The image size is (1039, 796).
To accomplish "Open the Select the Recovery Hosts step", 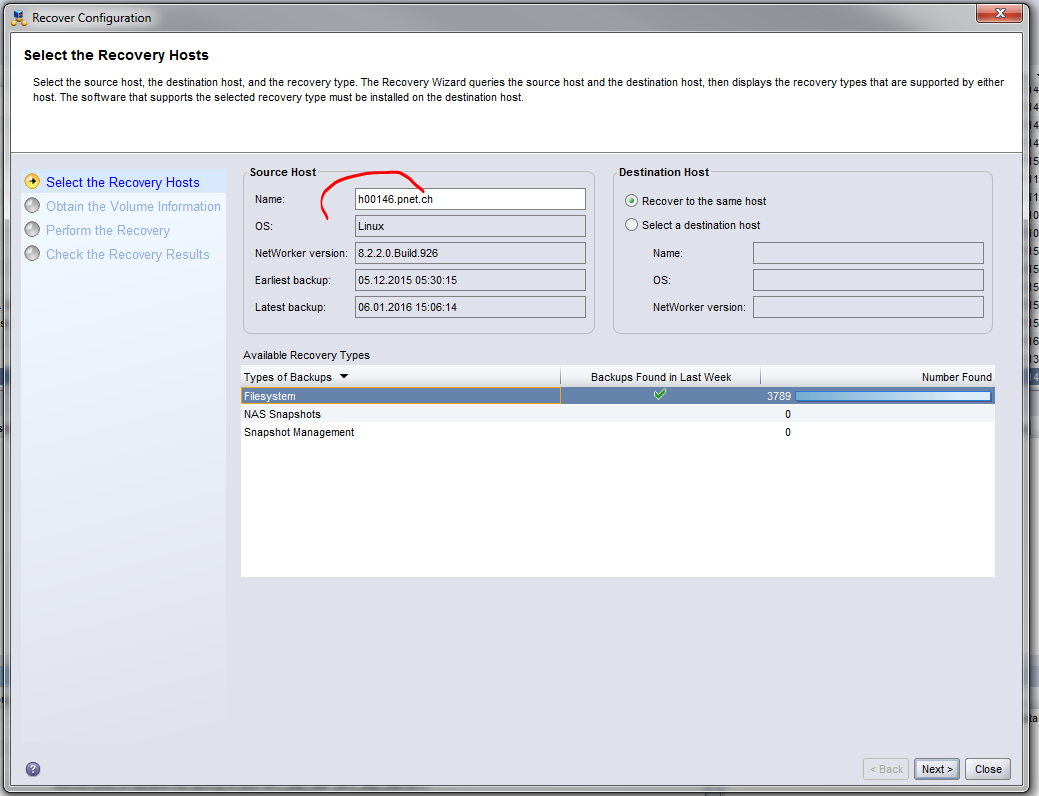I will pyautogui.click(x=123, y=182).
